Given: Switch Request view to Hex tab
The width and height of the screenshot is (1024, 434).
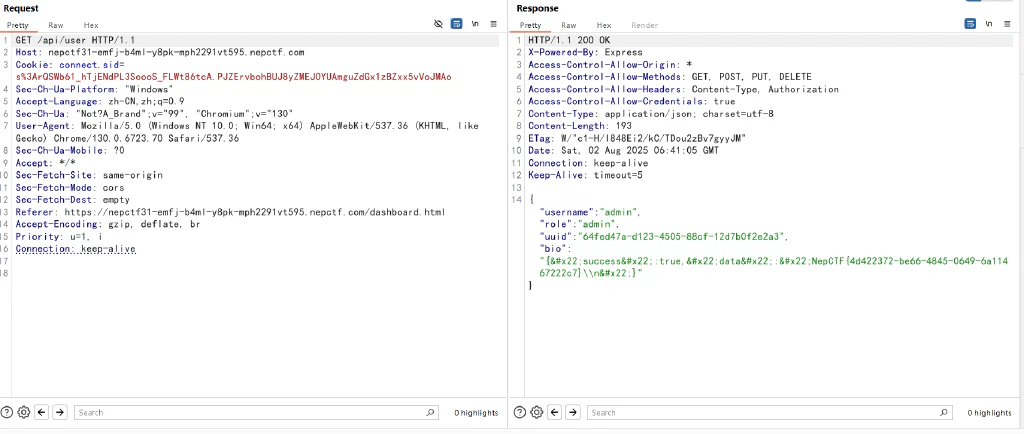Looking at the screenshot, I should [91, 25].
